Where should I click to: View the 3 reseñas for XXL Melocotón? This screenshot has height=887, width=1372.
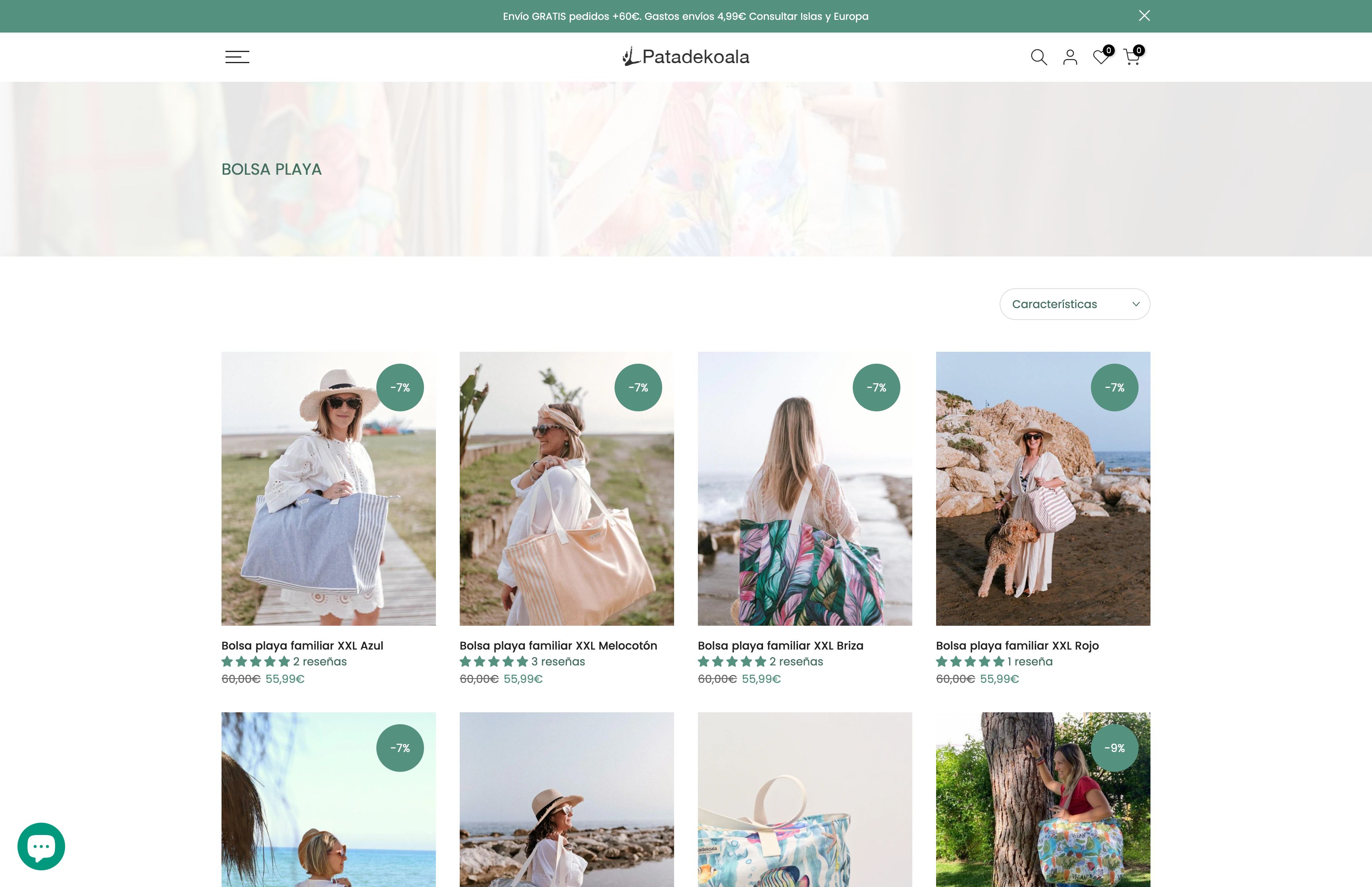558,662
